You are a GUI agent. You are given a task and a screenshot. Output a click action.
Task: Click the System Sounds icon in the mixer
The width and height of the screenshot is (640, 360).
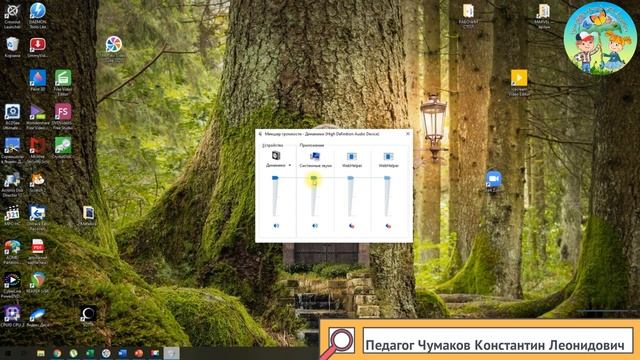[315, 156]
